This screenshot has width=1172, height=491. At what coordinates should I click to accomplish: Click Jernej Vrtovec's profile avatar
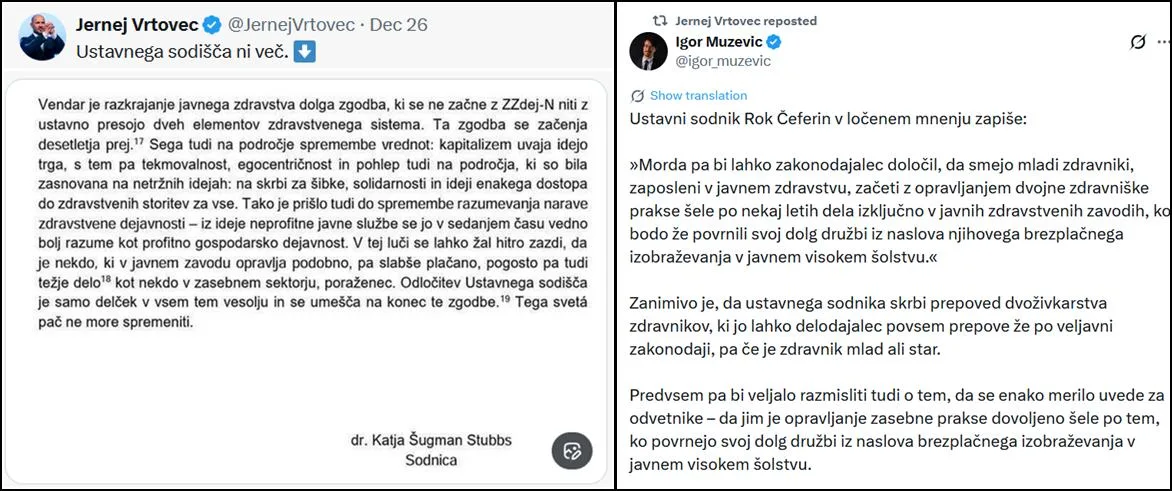[x=42, y=36]
